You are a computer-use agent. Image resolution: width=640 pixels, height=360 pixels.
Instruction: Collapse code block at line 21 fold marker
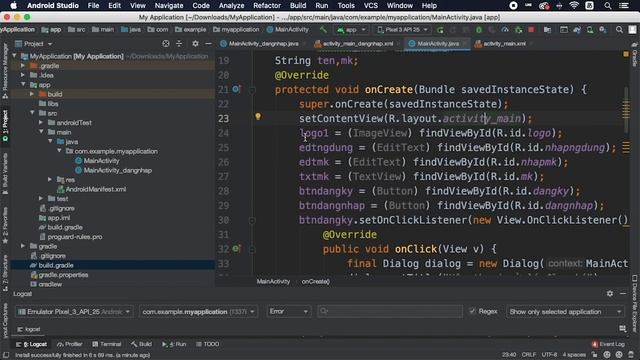pos(252,90)
